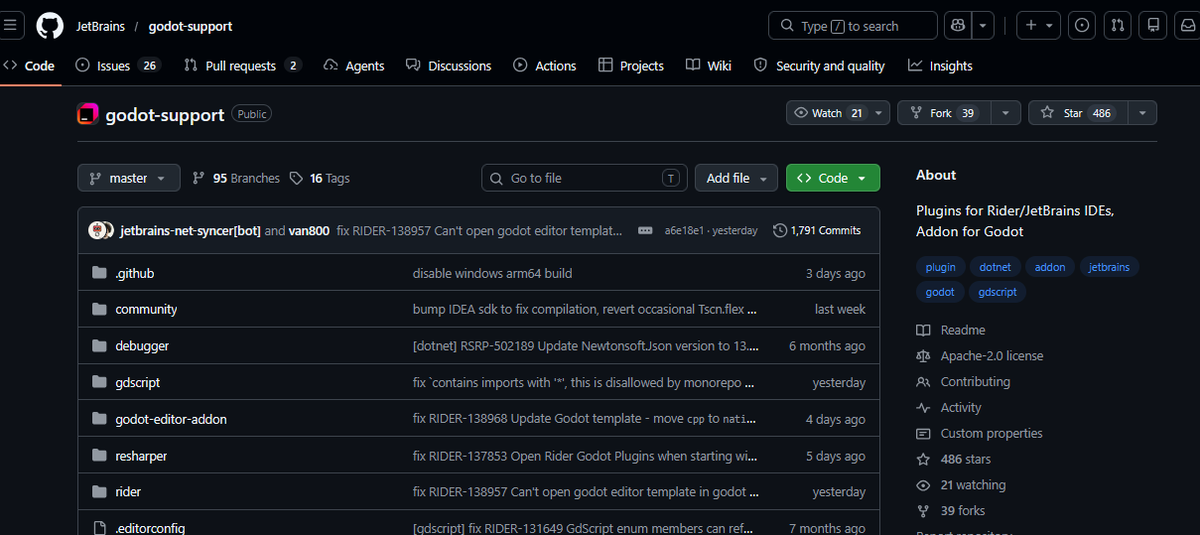Open the godot-editor-addon folder
This screenshot has width=1200, height=535.
tap(171, 419)
